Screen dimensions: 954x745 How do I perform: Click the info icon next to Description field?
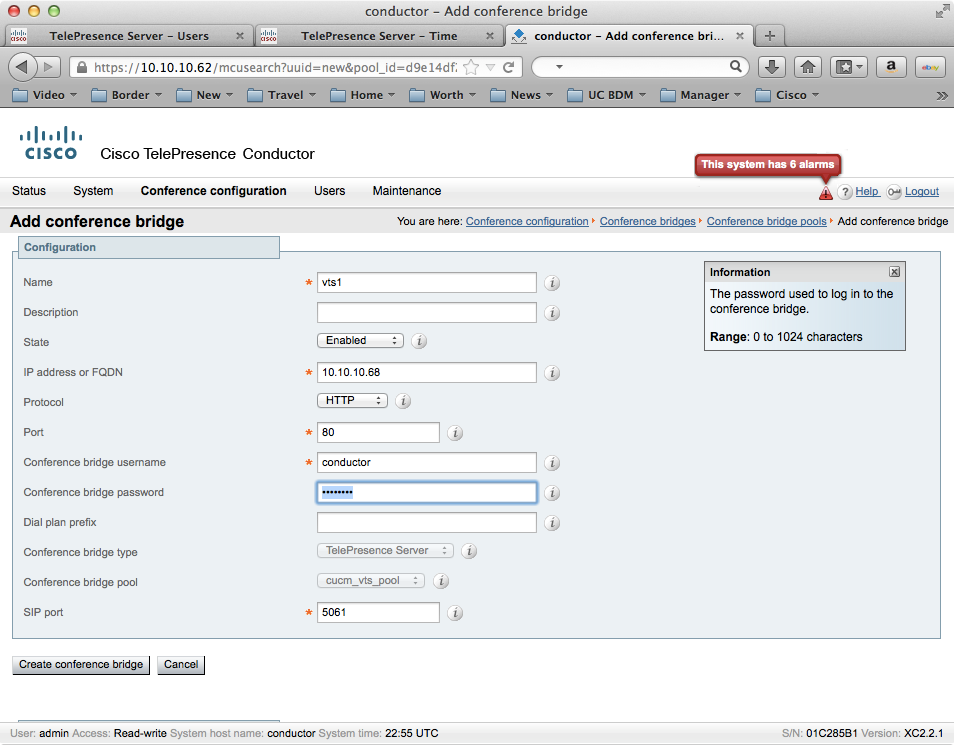pyautogui.click(x=552, y=313)
